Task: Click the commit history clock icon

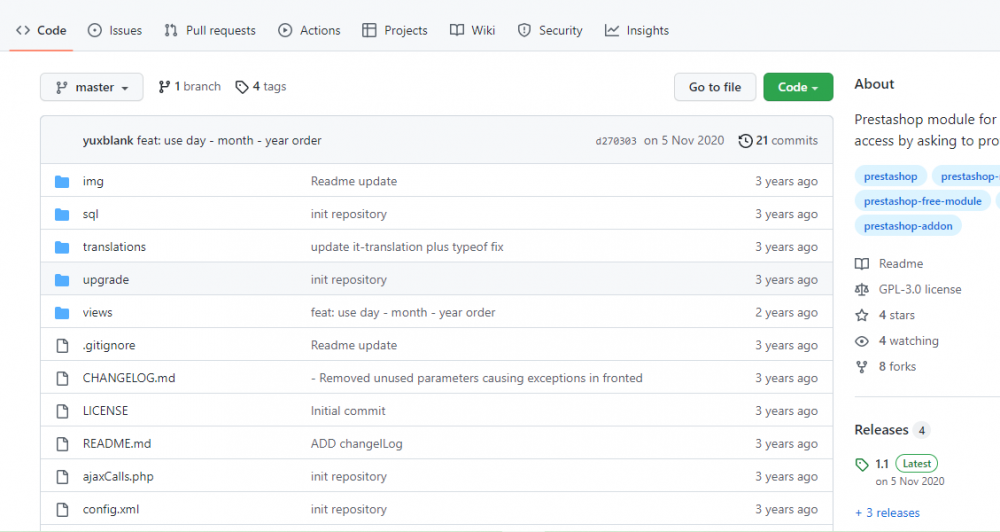Action: pos(745,141)
